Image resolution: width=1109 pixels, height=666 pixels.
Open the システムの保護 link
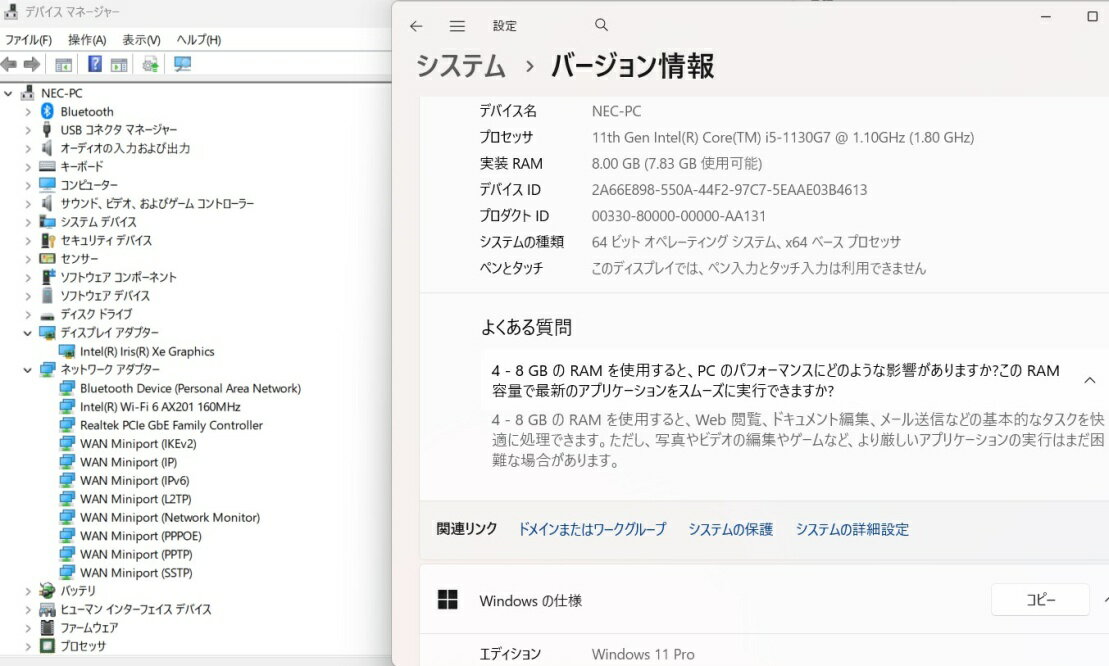tap(730, 530)
